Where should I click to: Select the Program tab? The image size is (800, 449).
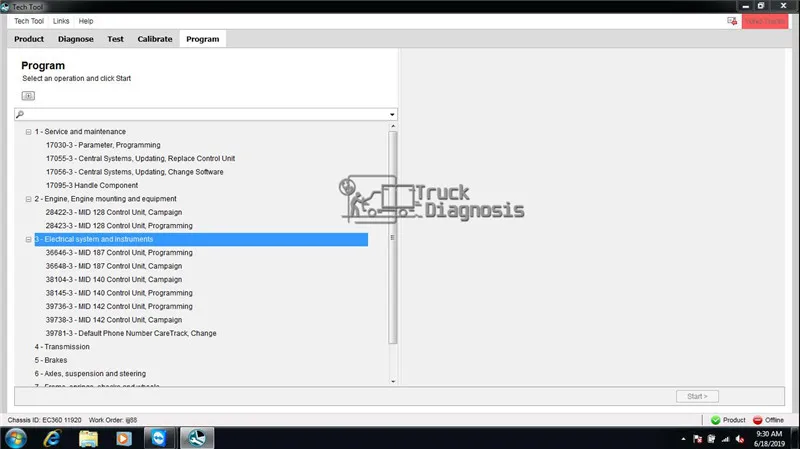point(203,39)
